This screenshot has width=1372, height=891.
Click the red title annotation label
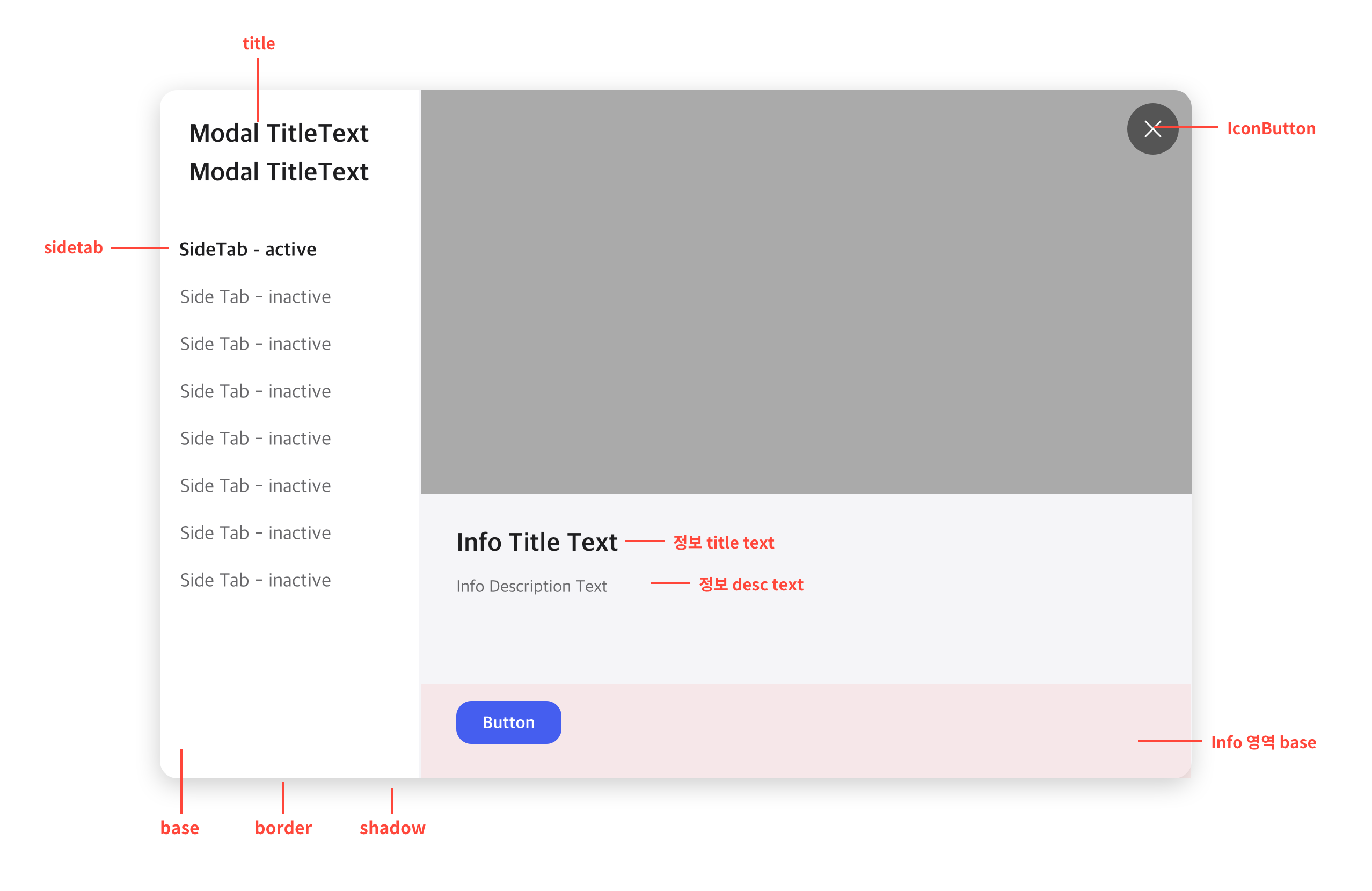(x=258, y=43)
